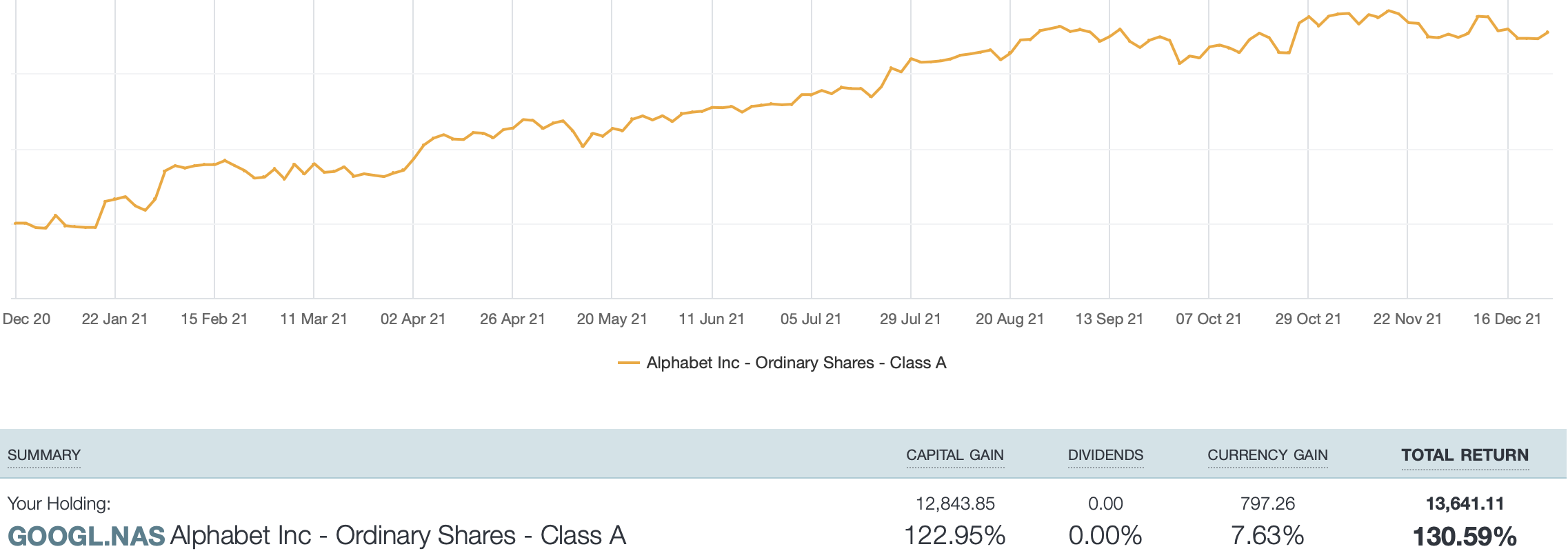Click the 122.95% capital gain percentage

(954, 536)
